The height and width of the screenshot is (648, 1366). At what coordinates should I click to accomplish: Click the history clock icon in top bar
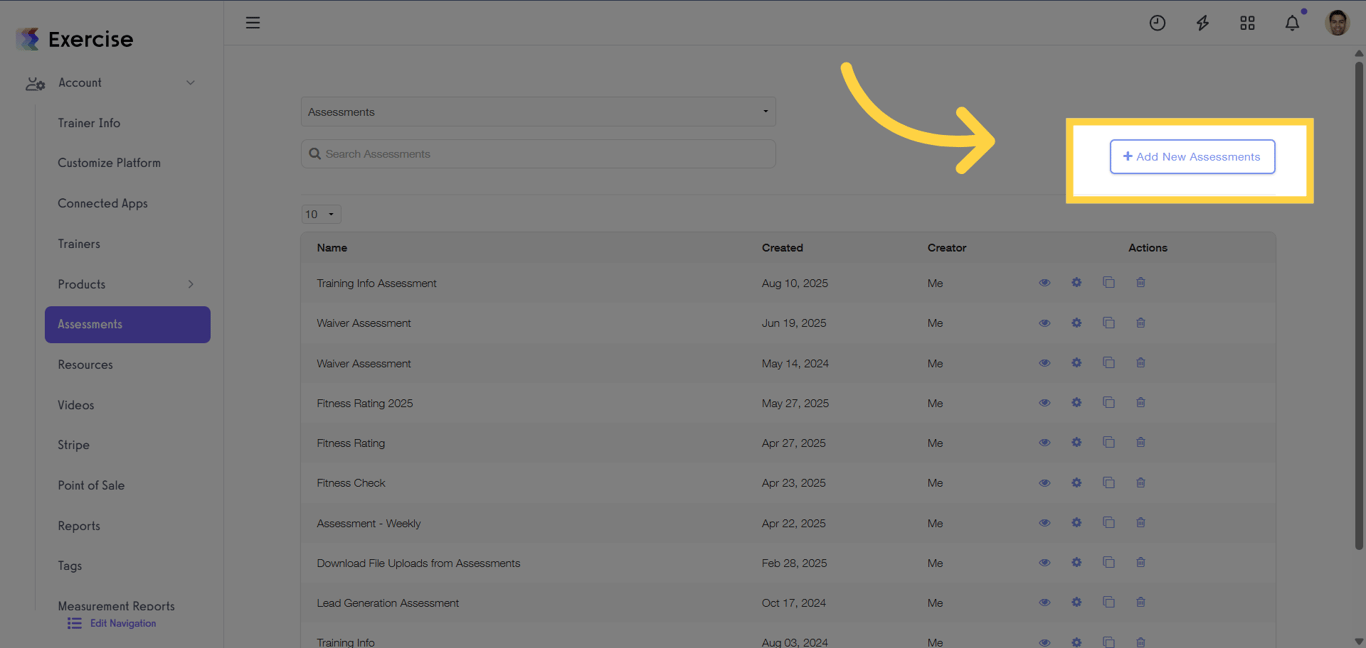point(1157,22)
